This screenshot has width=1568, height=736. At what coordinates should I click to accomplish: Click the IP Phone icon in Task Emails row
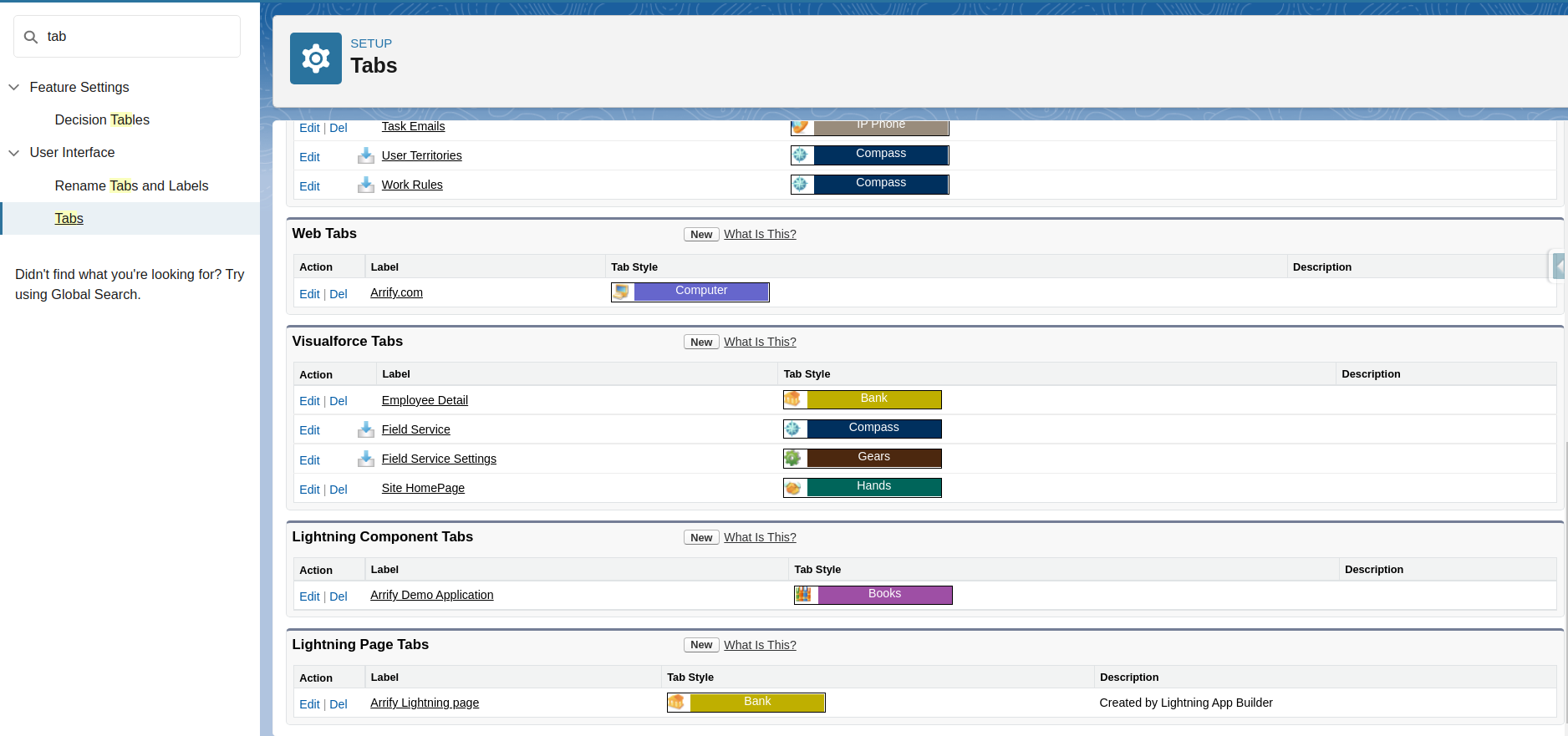(801, 127)
